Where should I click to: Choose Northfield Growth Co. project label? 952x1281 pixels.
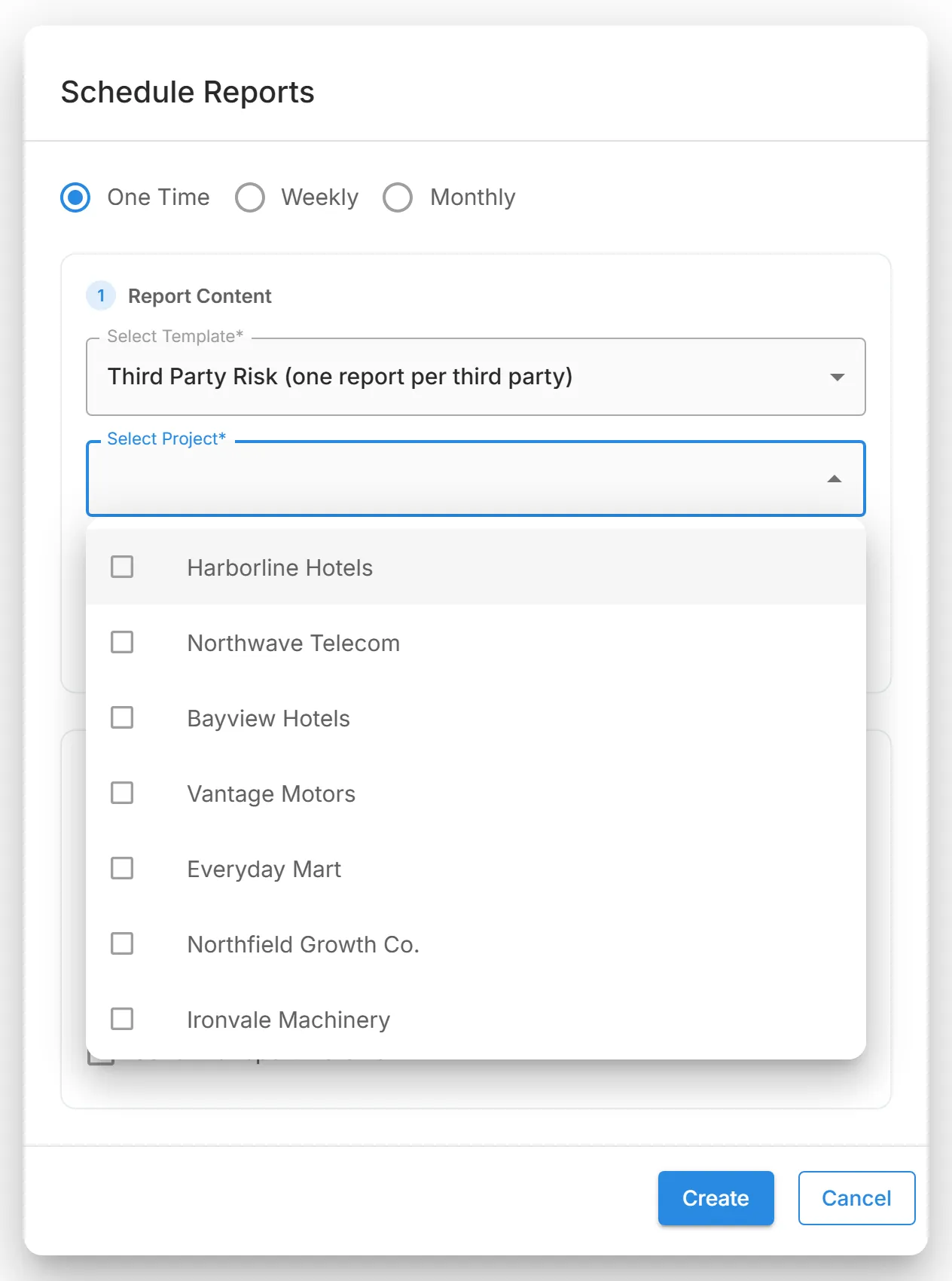click(x=304, y=944)
